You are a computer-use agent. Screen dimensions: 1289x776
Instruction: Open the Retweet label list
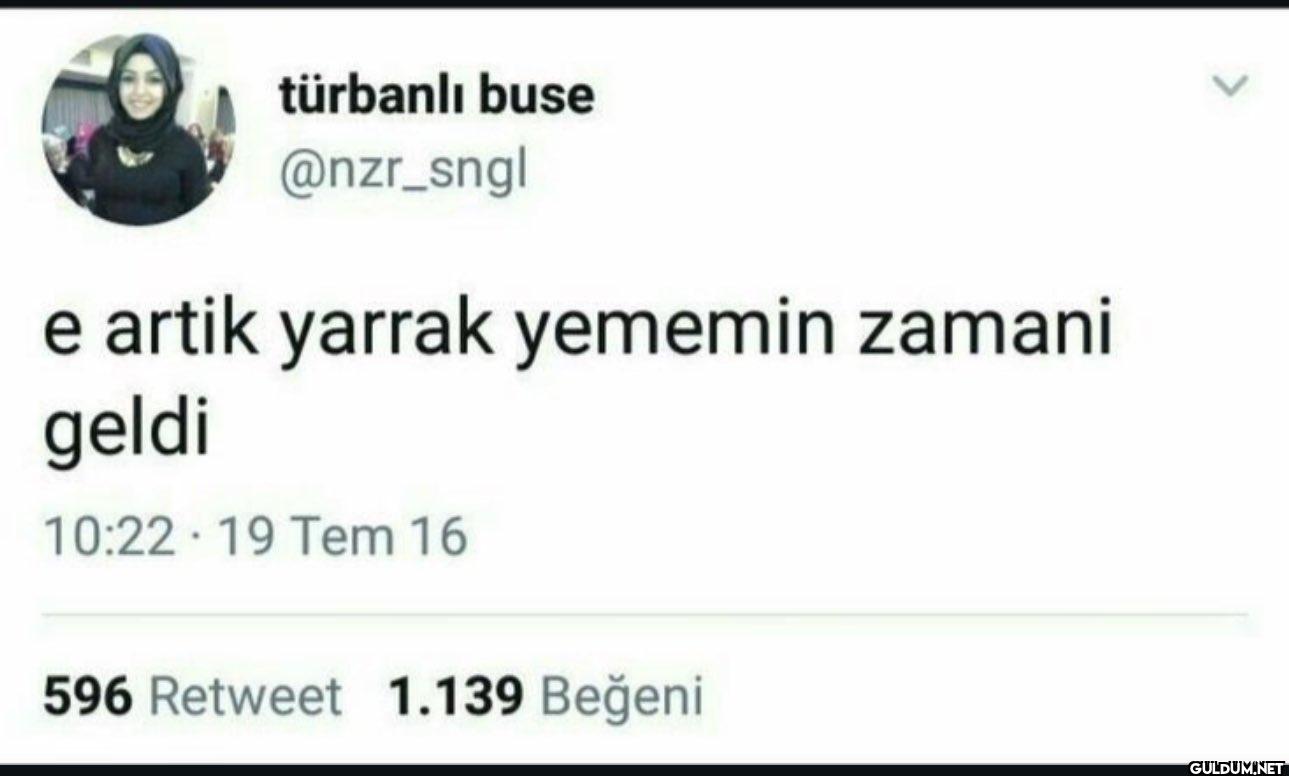click(246, 695)
